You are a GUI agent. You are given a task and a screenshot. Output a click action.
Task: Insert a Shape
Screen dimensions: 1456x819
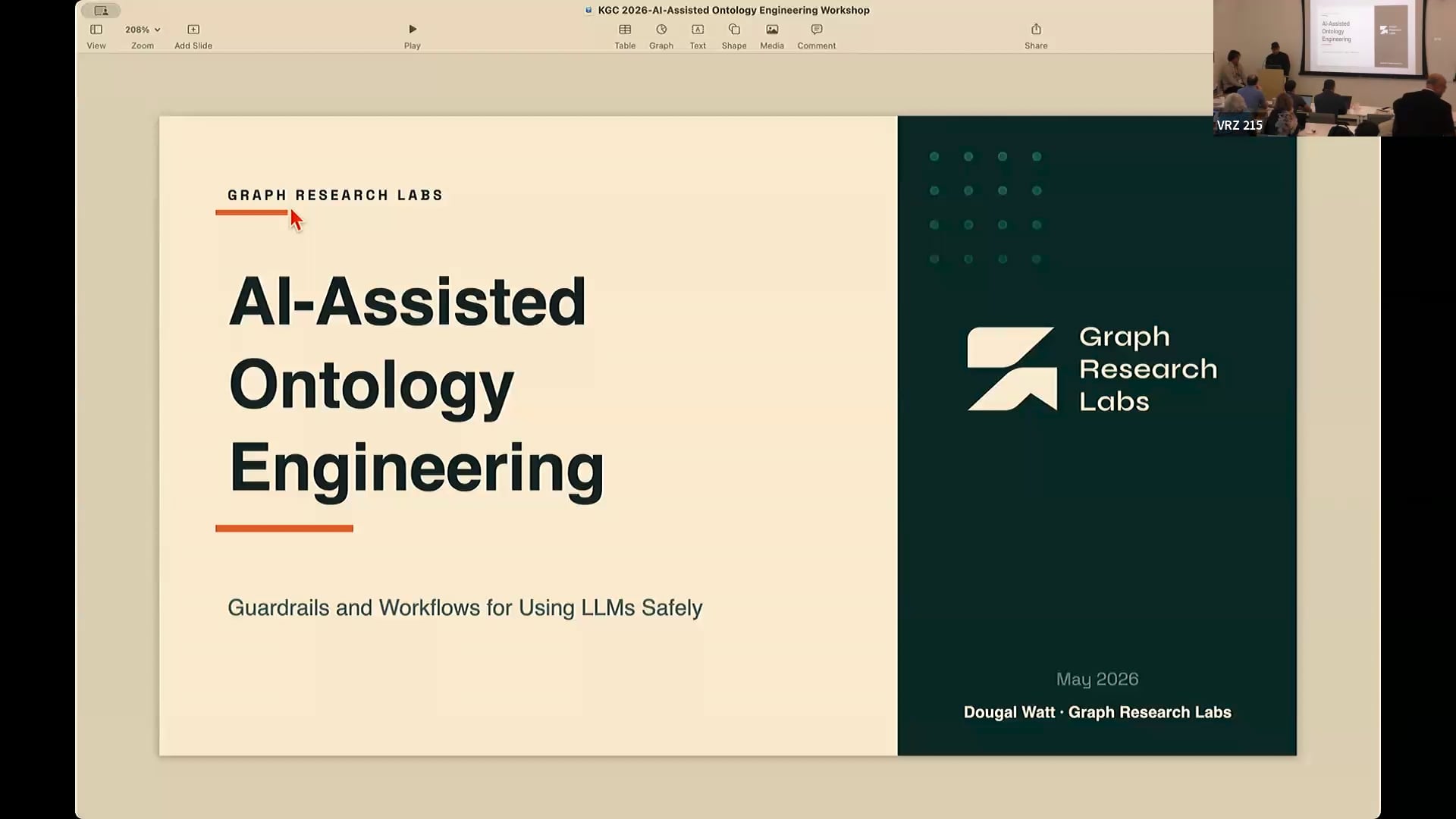coord(734,36)
